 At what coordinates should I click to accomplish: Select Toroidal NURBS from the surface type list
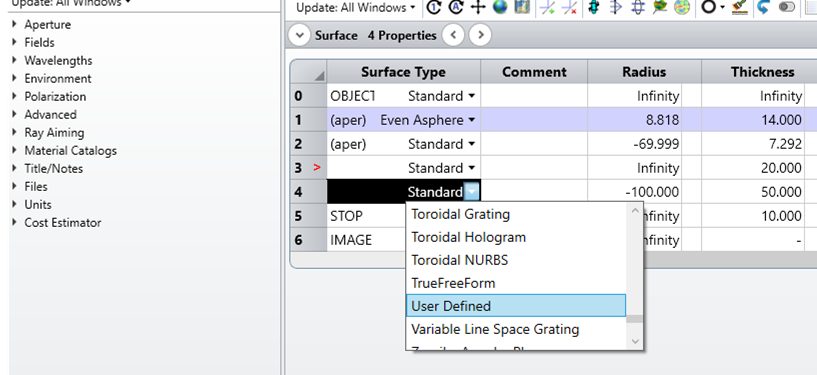[516, 260]
